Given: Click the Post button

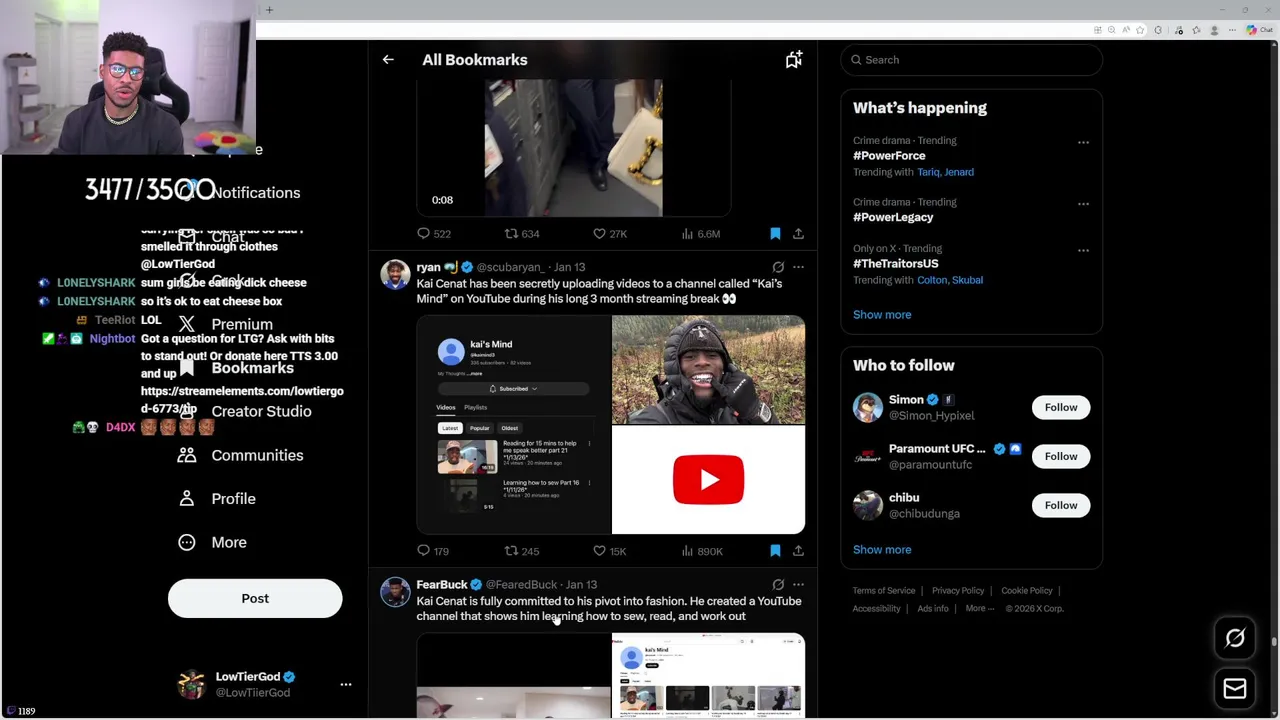Looking at the screenshot, I should (x=255, y=598).
